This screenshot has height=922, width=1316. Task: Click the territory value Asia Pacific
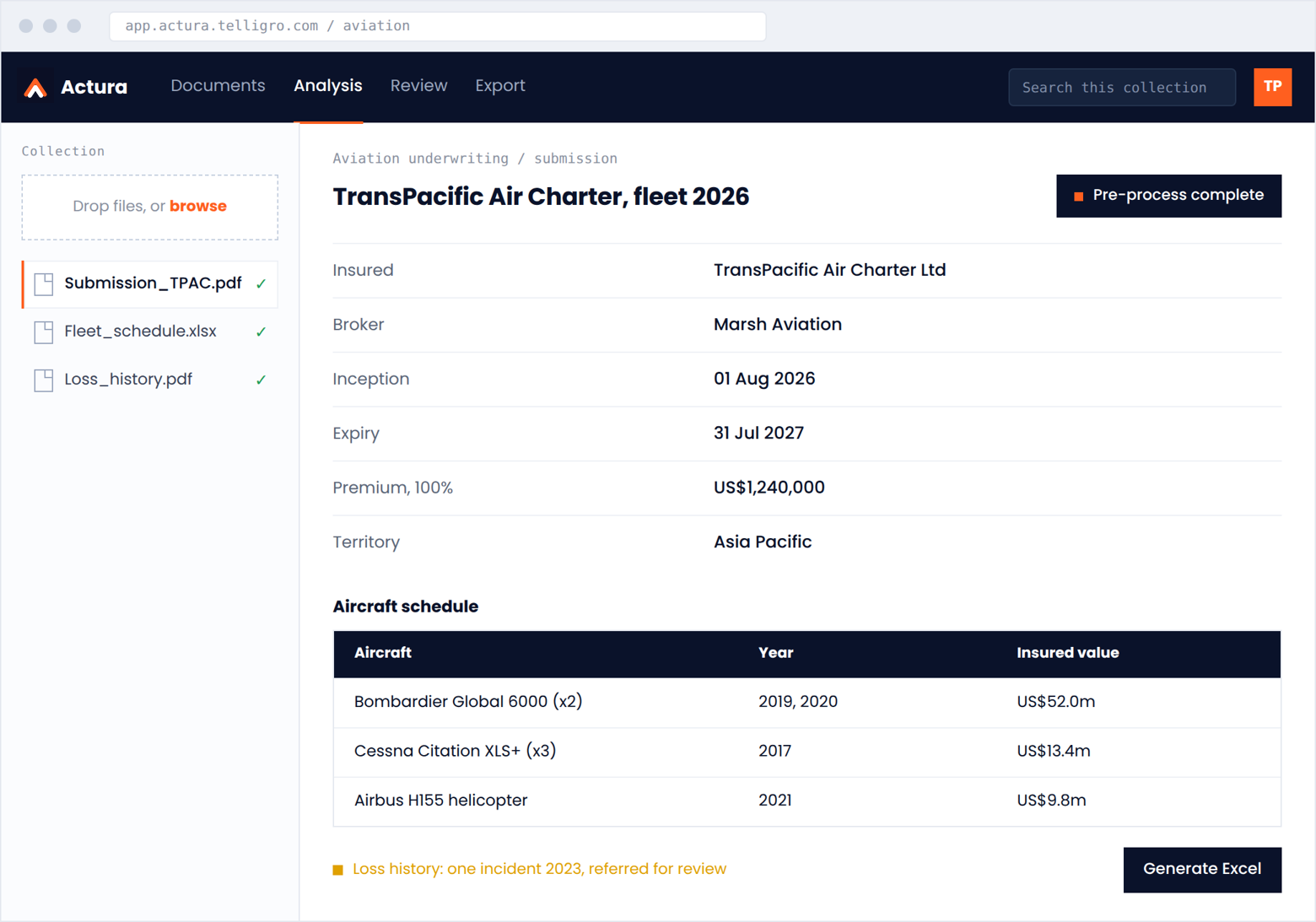click(763, 542)
